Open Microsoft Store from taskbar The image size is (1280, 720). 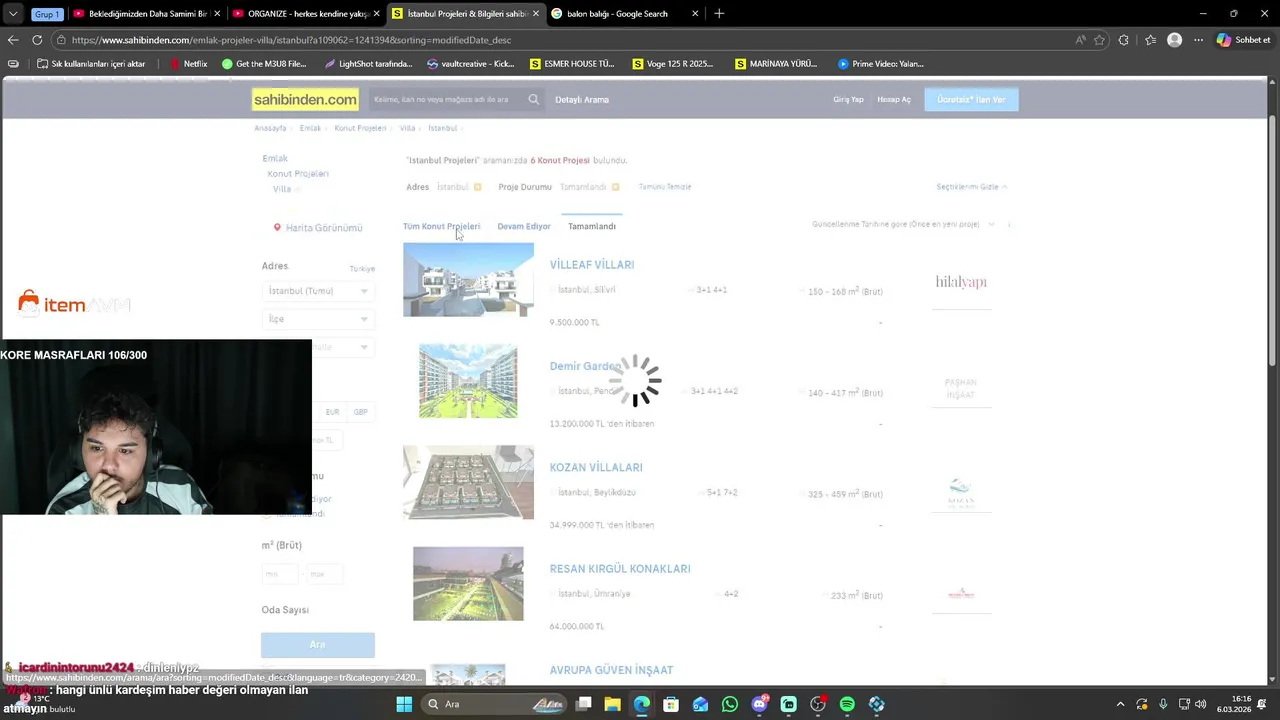[671, 704]
